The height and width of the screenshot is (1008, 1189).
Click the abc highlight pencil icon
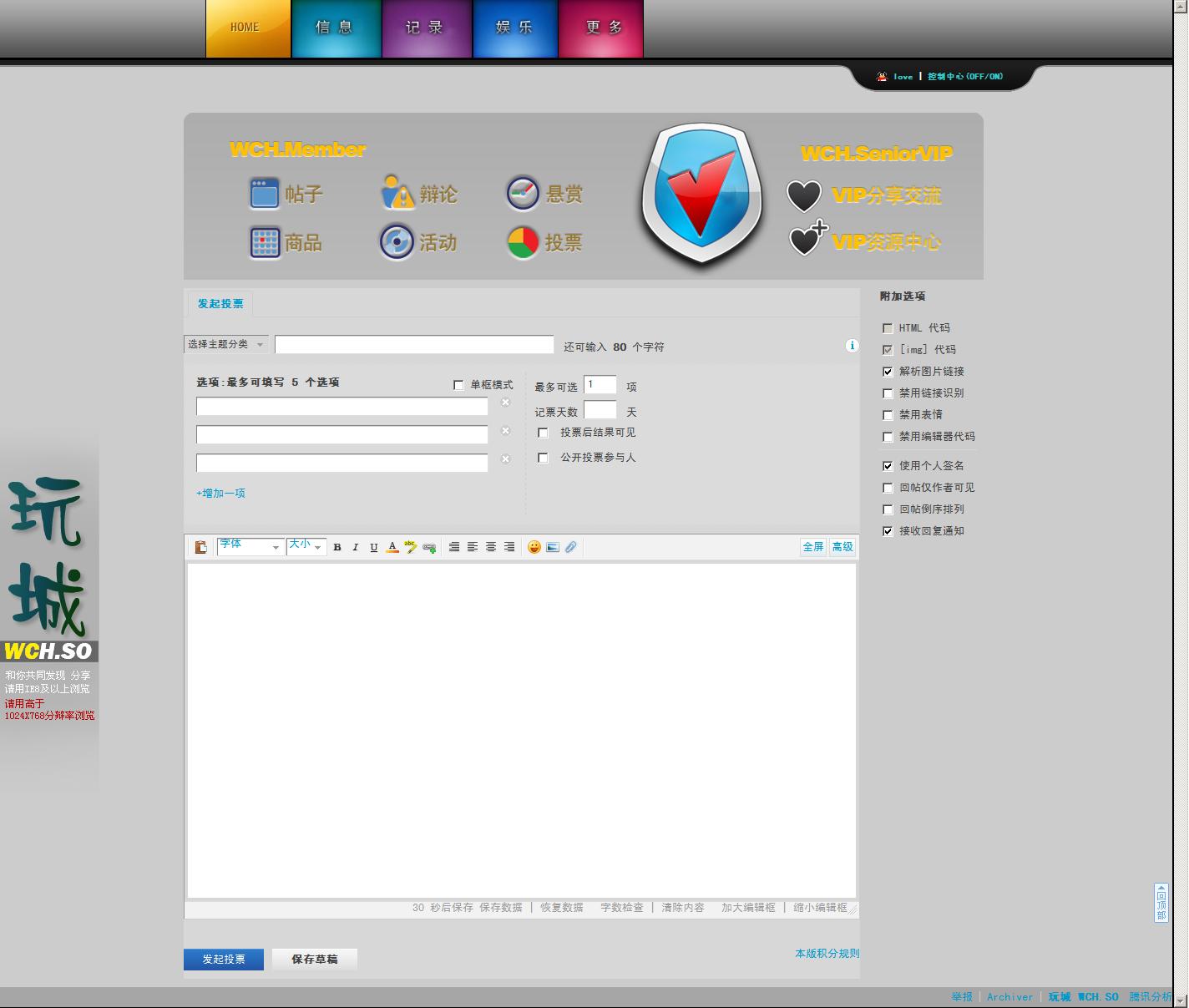[411, 547]
